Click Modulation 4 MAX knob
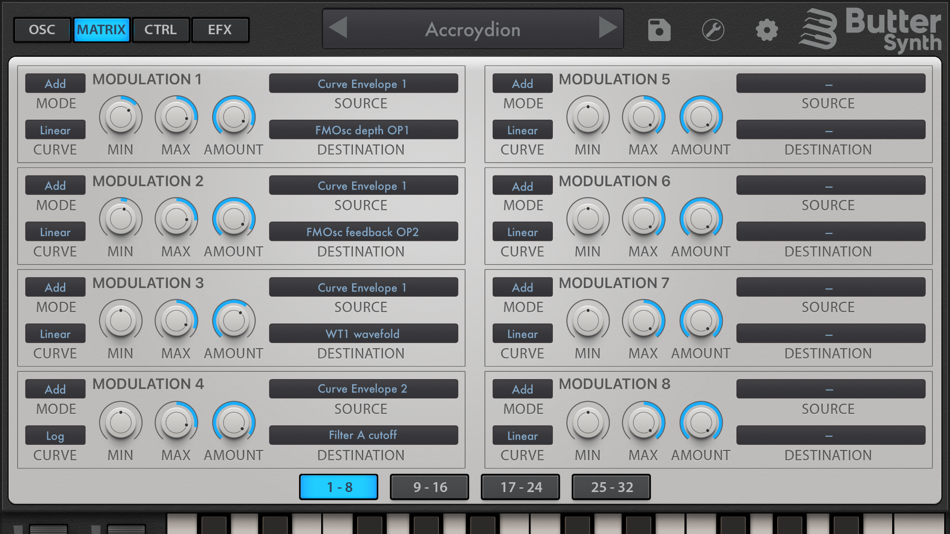Viewport: 950px width, 534px height. coord(176,422)
